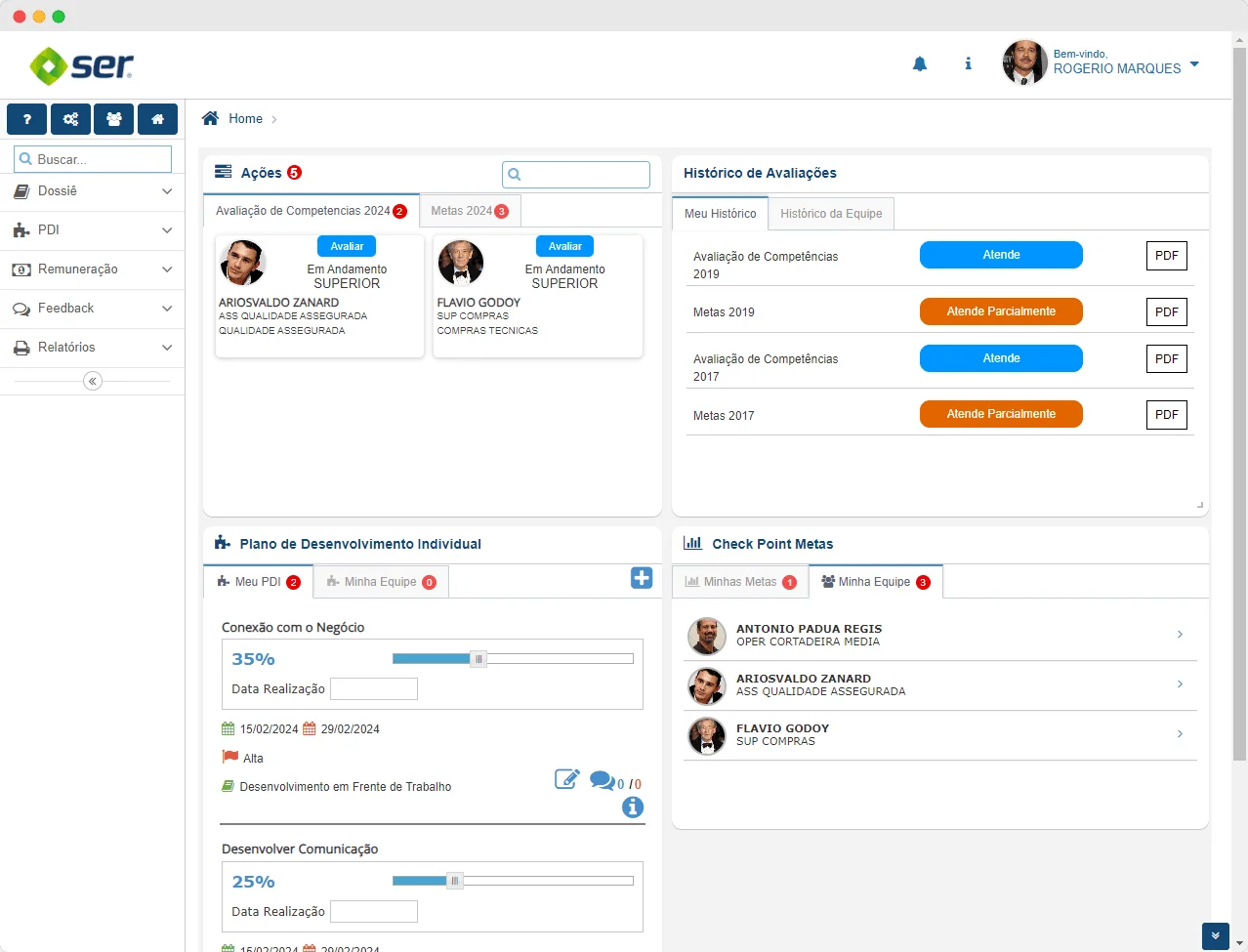
Task: Switch to the Metas 2024 tab
Action: coord(470,211)
